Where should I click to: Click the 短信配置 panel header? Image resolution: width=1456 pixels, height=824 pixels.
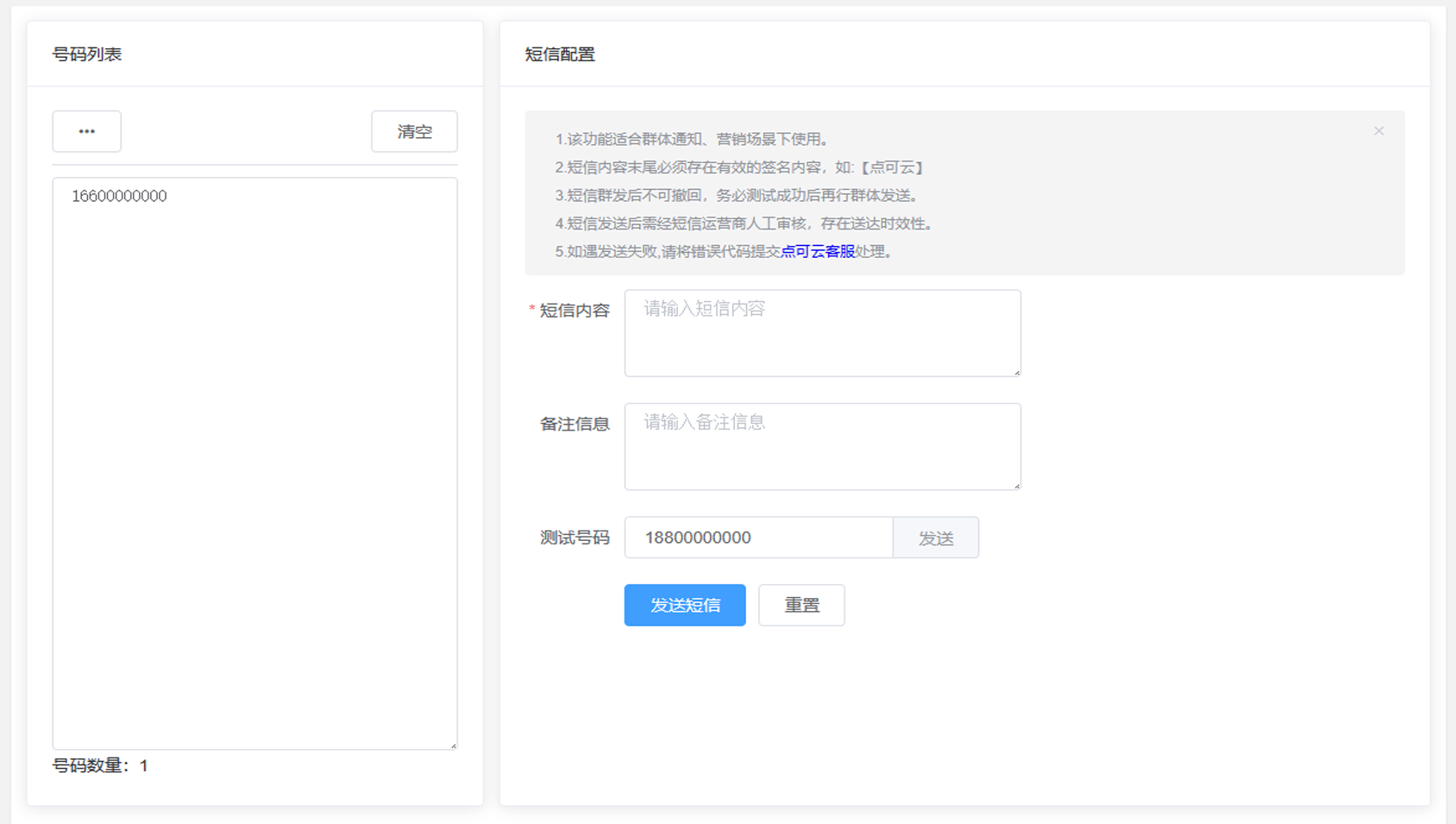560,54
